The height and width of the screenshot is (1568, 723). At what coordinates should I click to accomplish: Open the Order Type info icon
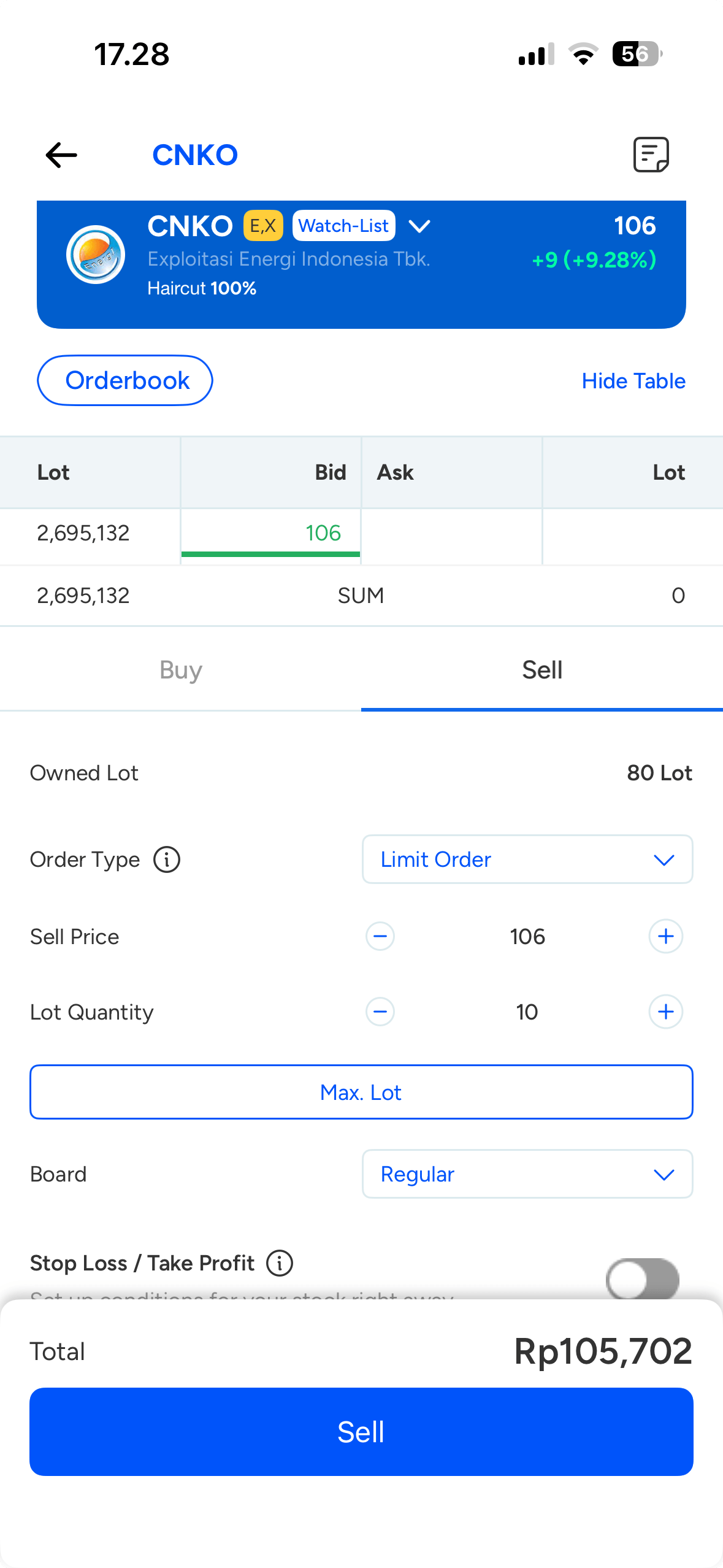(167, 859)
